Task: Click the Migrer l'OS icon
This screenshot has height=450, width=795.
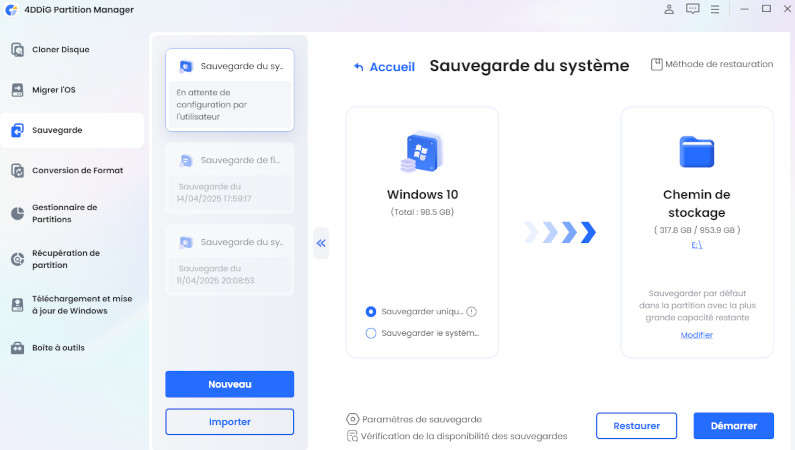Action: [17, 90]
